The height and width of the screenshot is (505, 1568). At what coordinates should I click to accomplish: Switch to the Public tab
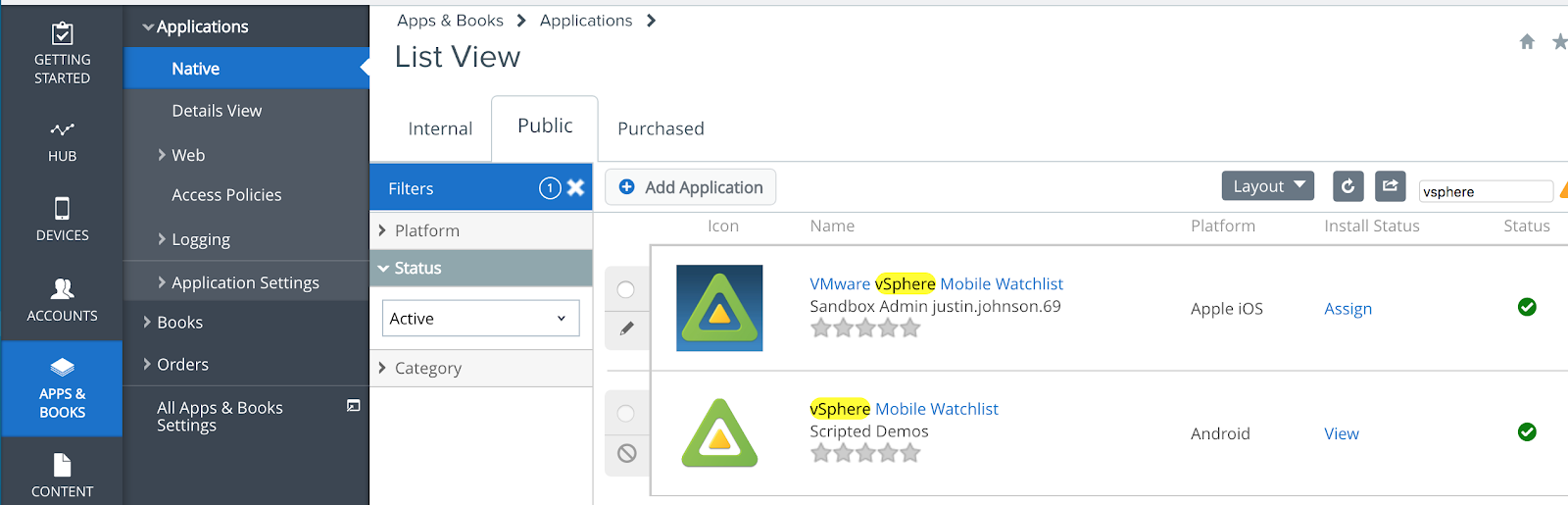[x=545, y=126]
